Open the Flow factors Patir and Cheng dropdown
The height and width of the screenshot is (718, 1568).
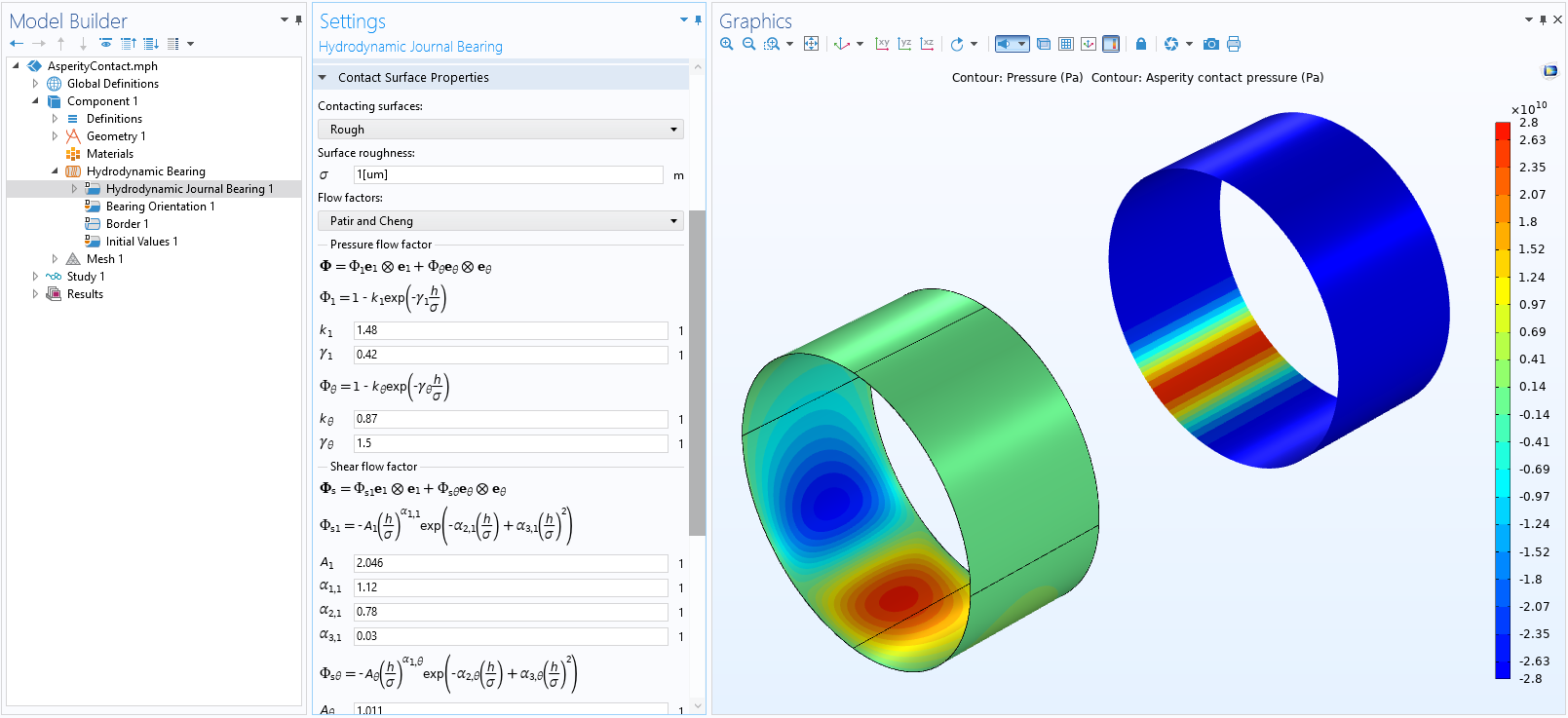tap(500, 221)
